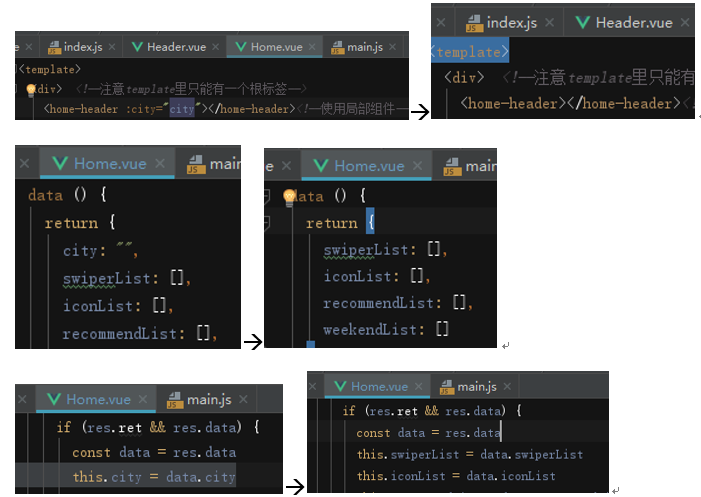Close Header.vue tab next to the Home.vue tab
Viewport: 701px width, 497px height.
(x=215, y=47)
